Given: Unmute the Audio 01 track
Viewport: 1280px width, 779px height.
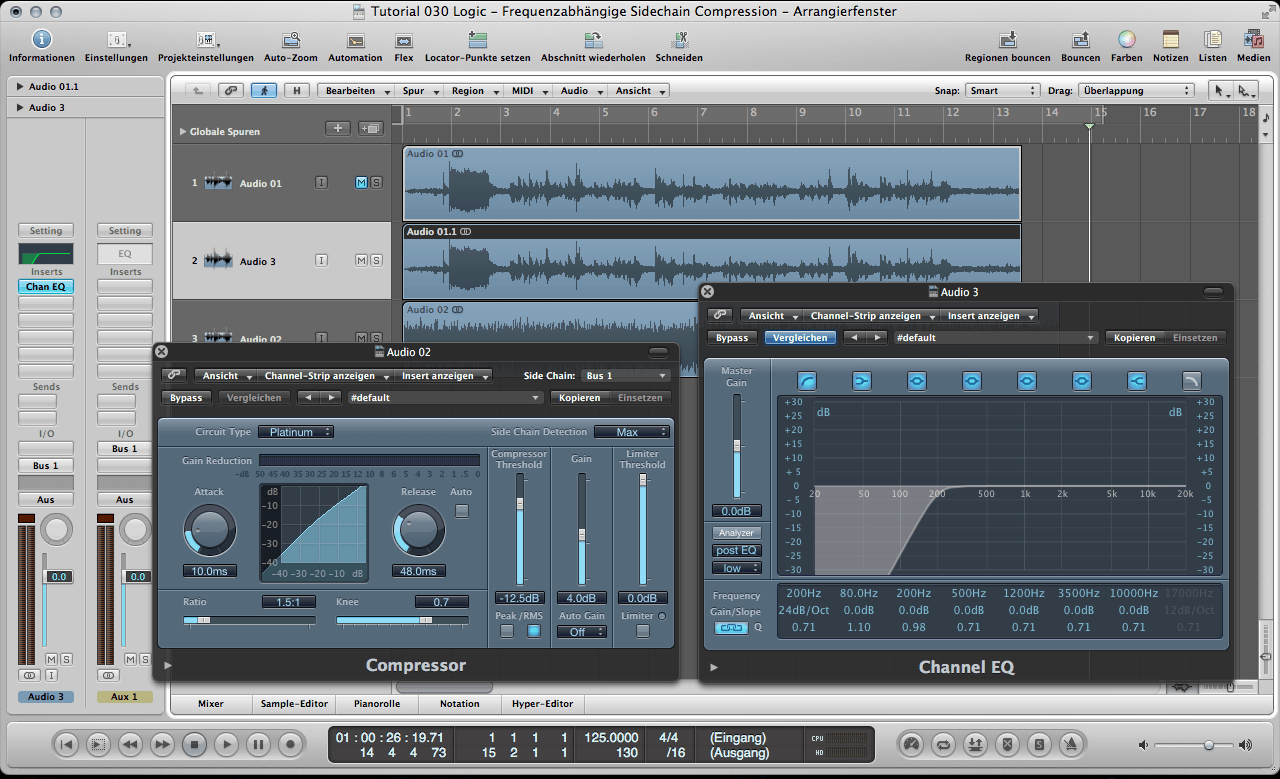Looking at the screenshot, I should point(361,183).
